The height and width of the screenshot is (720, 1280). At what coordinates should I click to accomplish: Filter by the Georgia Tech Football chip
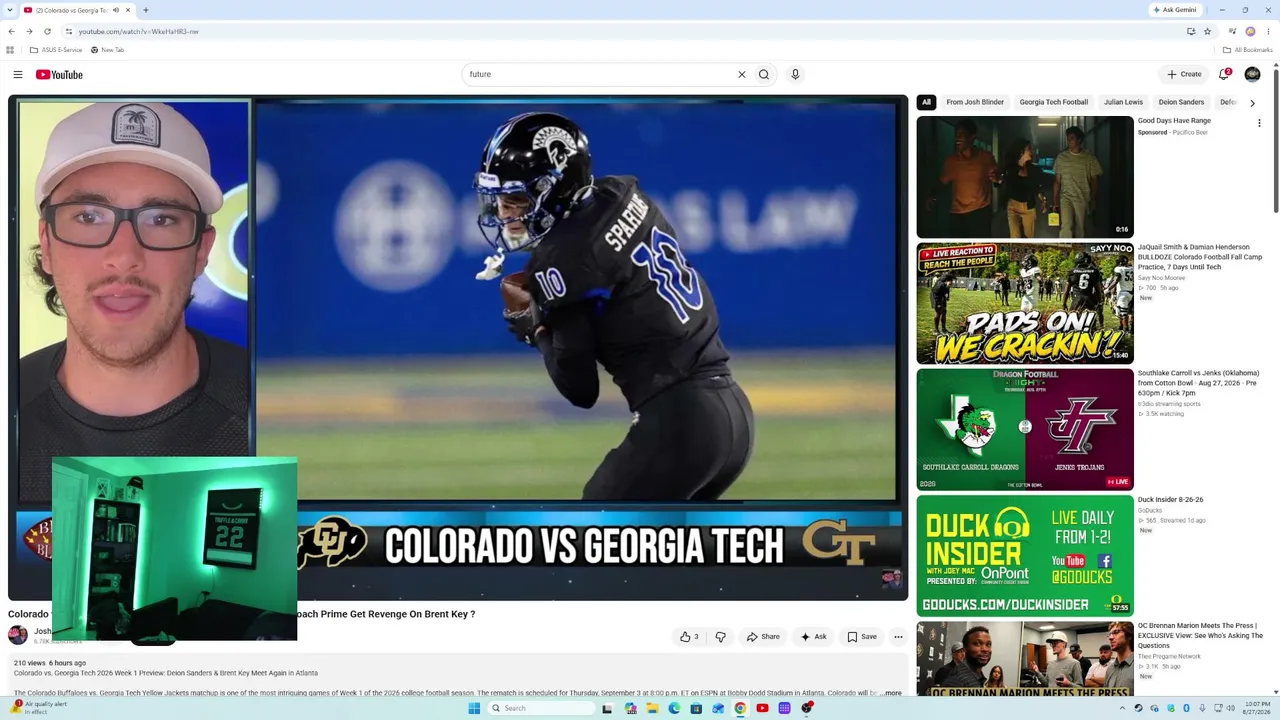(x=1054, y=102)
